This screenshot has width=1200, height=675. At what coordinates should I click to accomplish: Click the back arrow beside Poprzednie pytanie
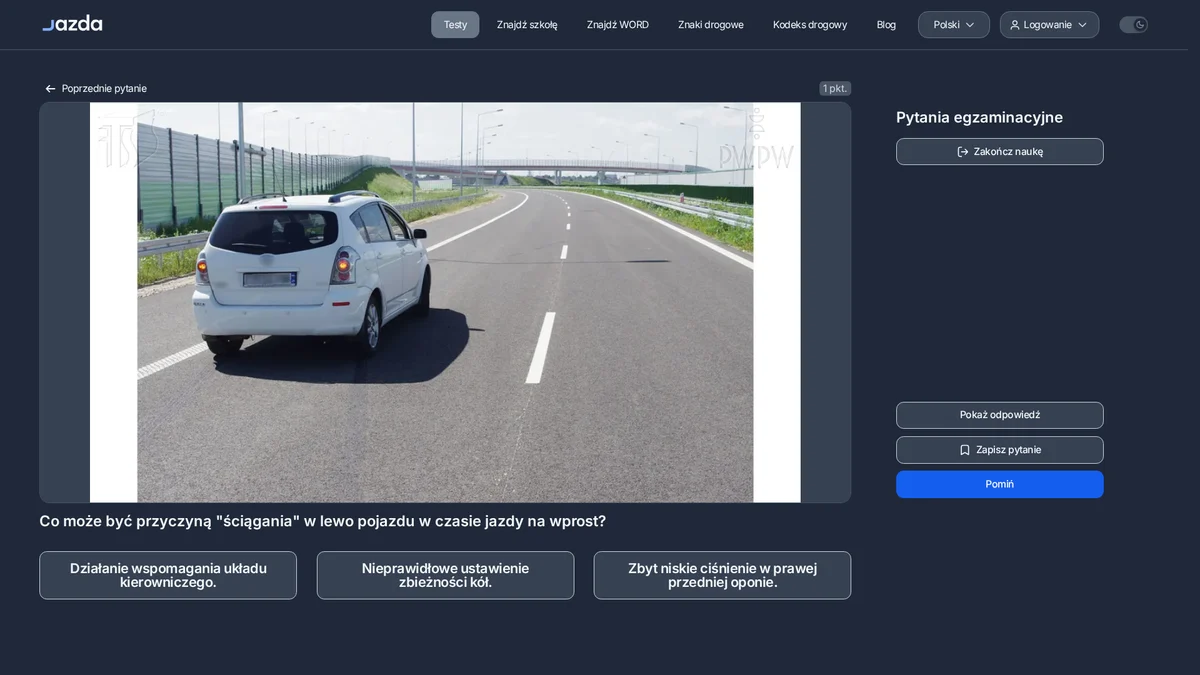[50, 89]
